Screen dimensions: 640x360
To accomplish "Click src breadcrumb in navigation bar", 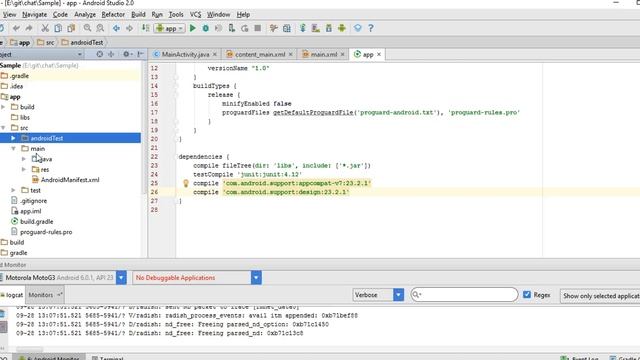I will 45,42.
